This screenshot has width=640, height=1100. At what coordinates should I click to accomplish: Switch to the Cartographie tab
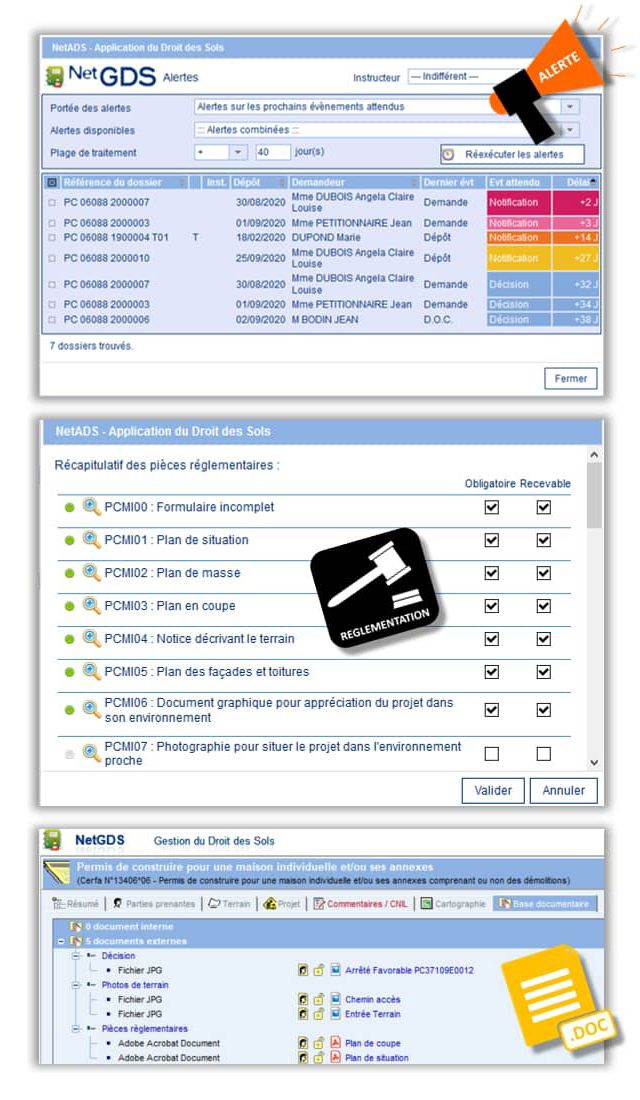tap(453, 904)
